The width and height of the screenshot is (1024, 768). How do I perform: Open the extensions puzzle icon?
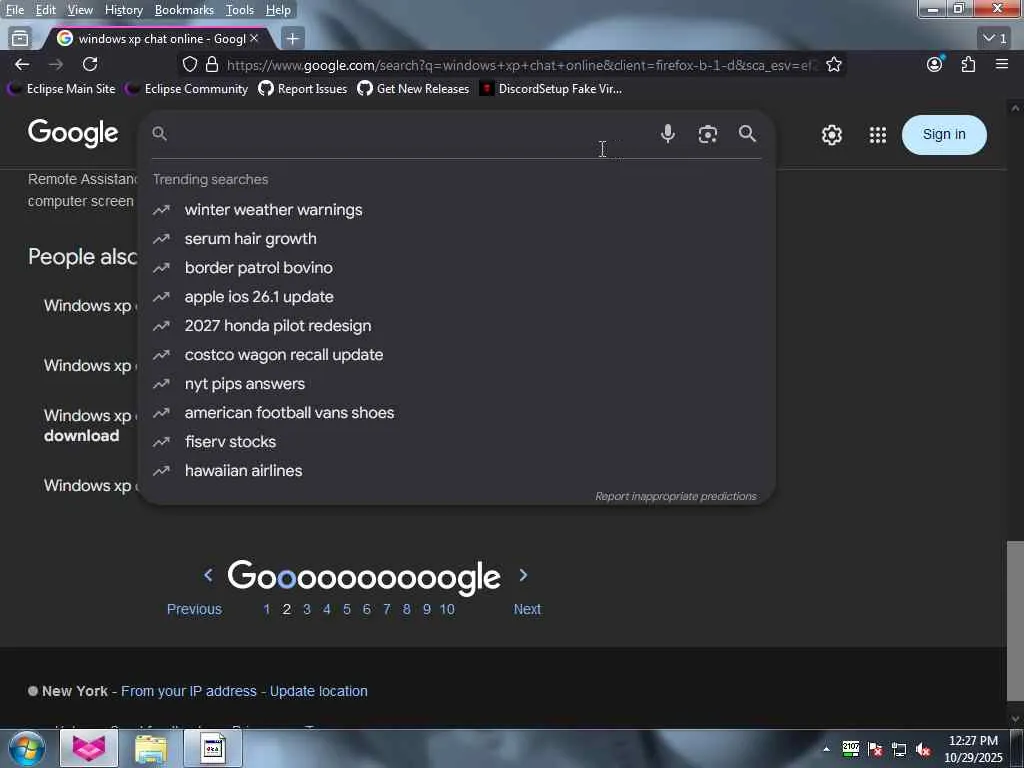click(968, 64)
